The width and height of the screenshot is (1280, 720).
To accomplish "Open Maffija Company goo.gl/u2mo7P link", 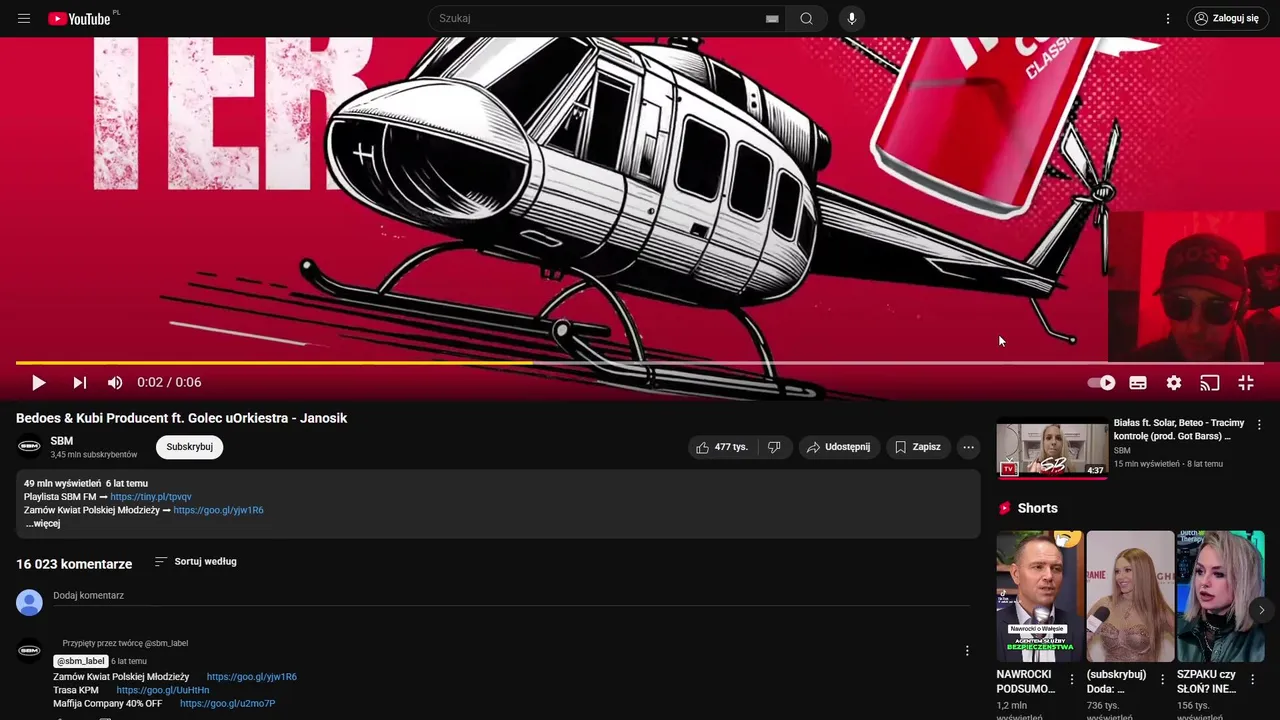I will tap(227, 703).
